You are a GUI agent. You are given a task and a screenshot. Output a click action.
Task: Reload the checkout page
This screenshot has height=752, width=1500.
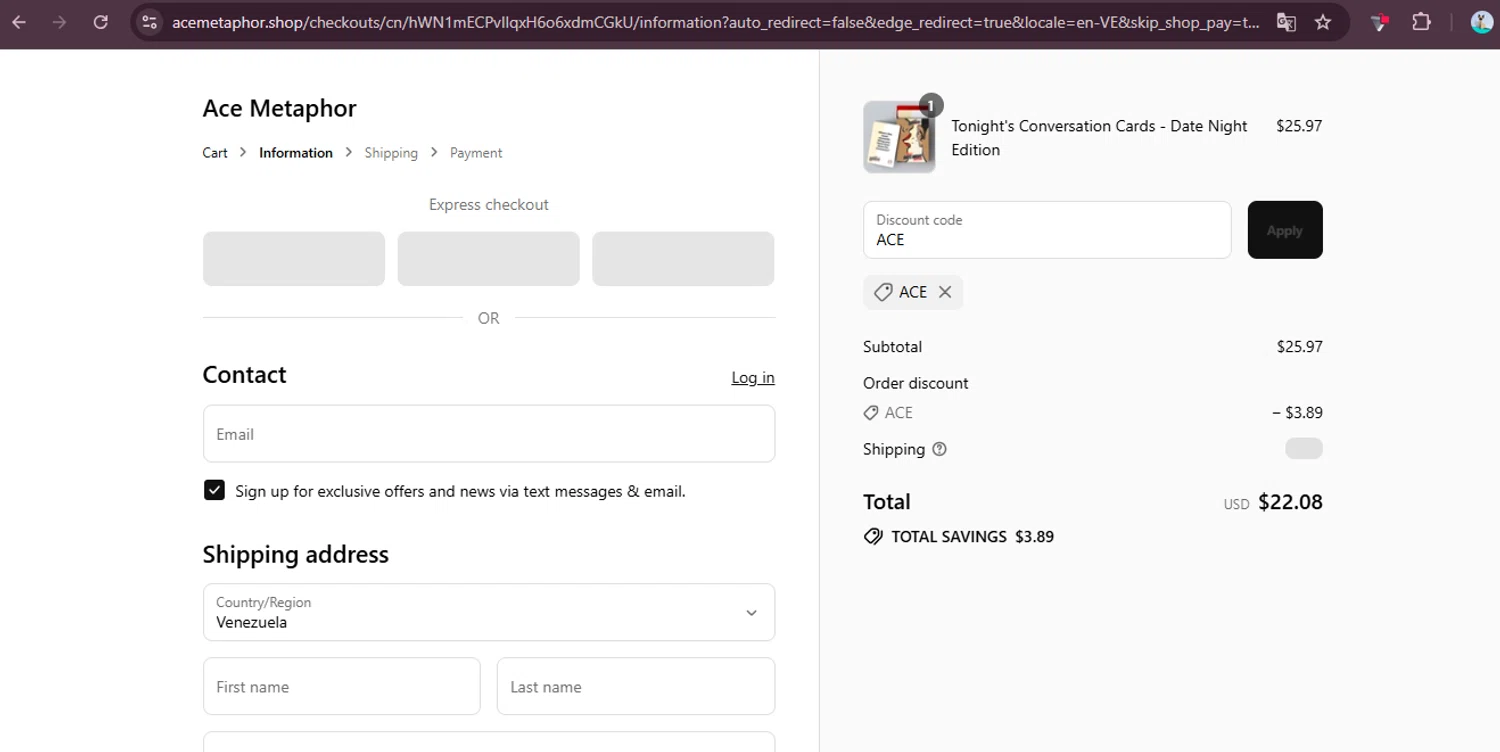(x=101, y=22)
